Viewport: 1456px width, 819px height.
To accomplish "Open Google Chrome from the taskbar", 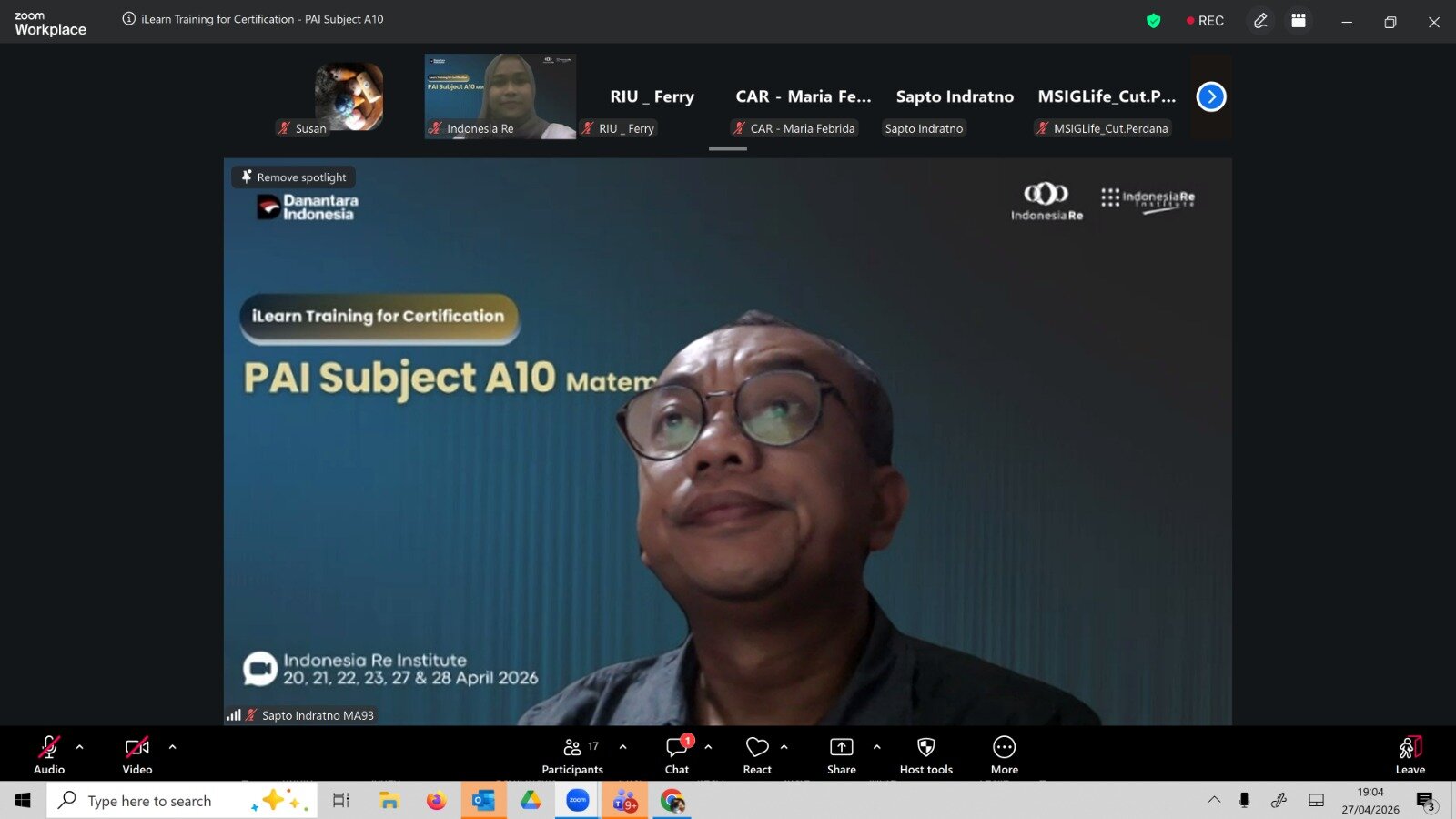I will [672, 801].
